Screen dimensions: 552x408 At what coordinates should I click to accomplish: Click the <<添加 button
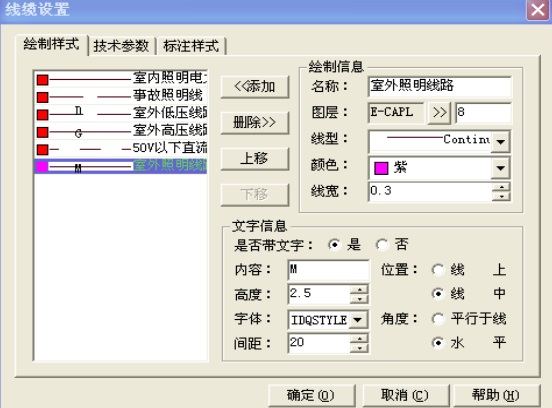[x=255, y=86]
